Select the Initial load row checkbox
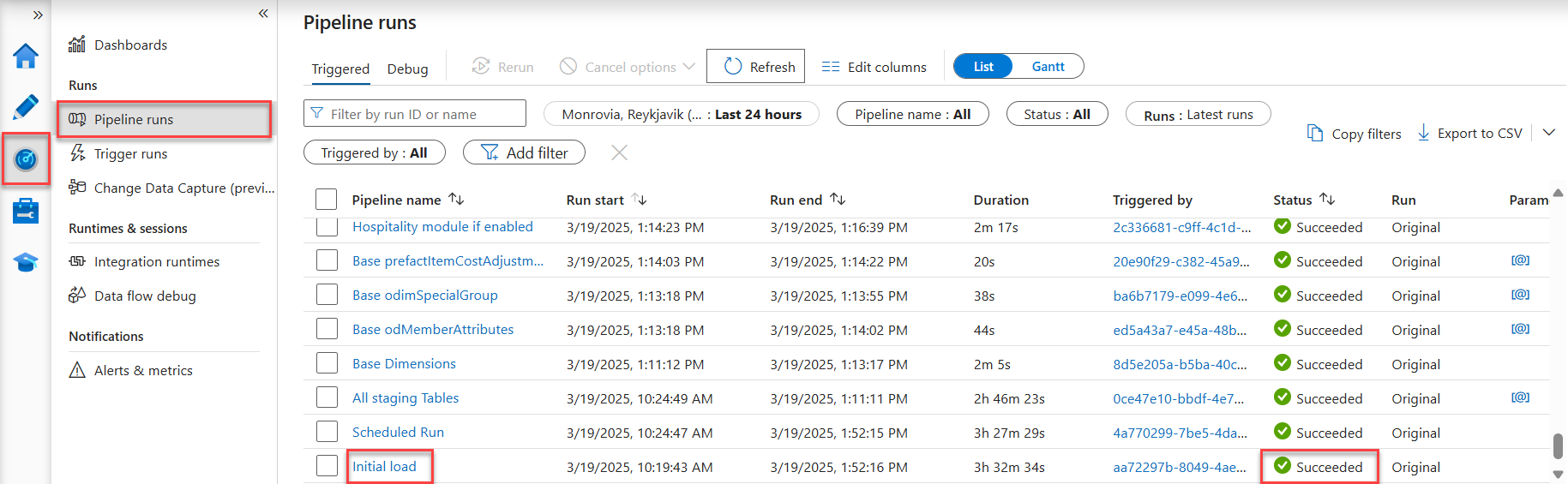 coord(327,466)
